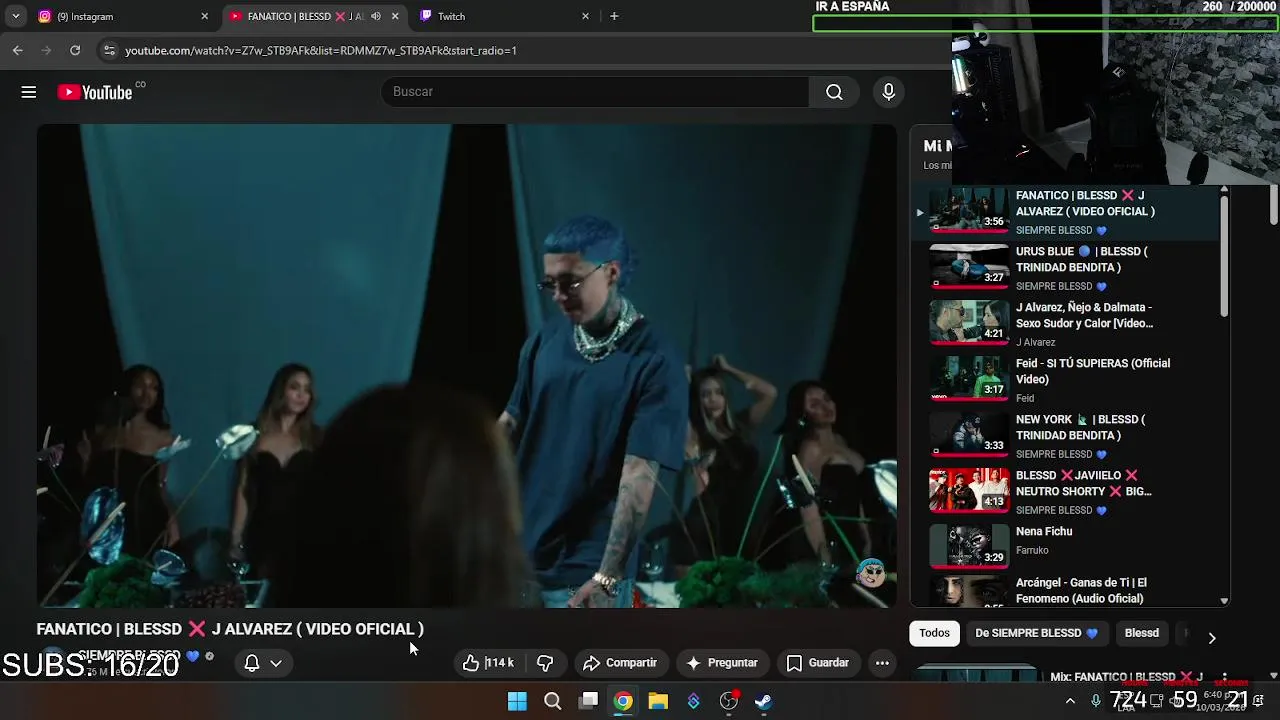Viewport: 1280px width, 720px height.
Task: Click the search magnifier button
Action: [834, 92]
